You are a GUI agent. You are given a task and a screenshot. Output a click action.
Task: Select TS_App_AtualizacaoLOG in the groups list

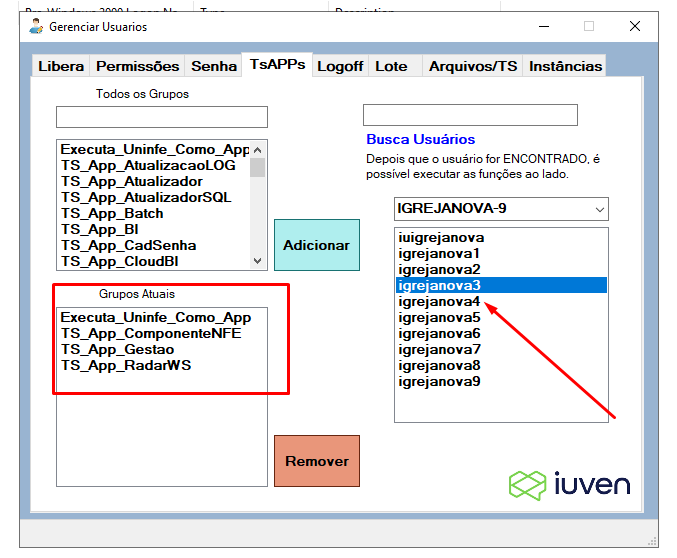155,165
